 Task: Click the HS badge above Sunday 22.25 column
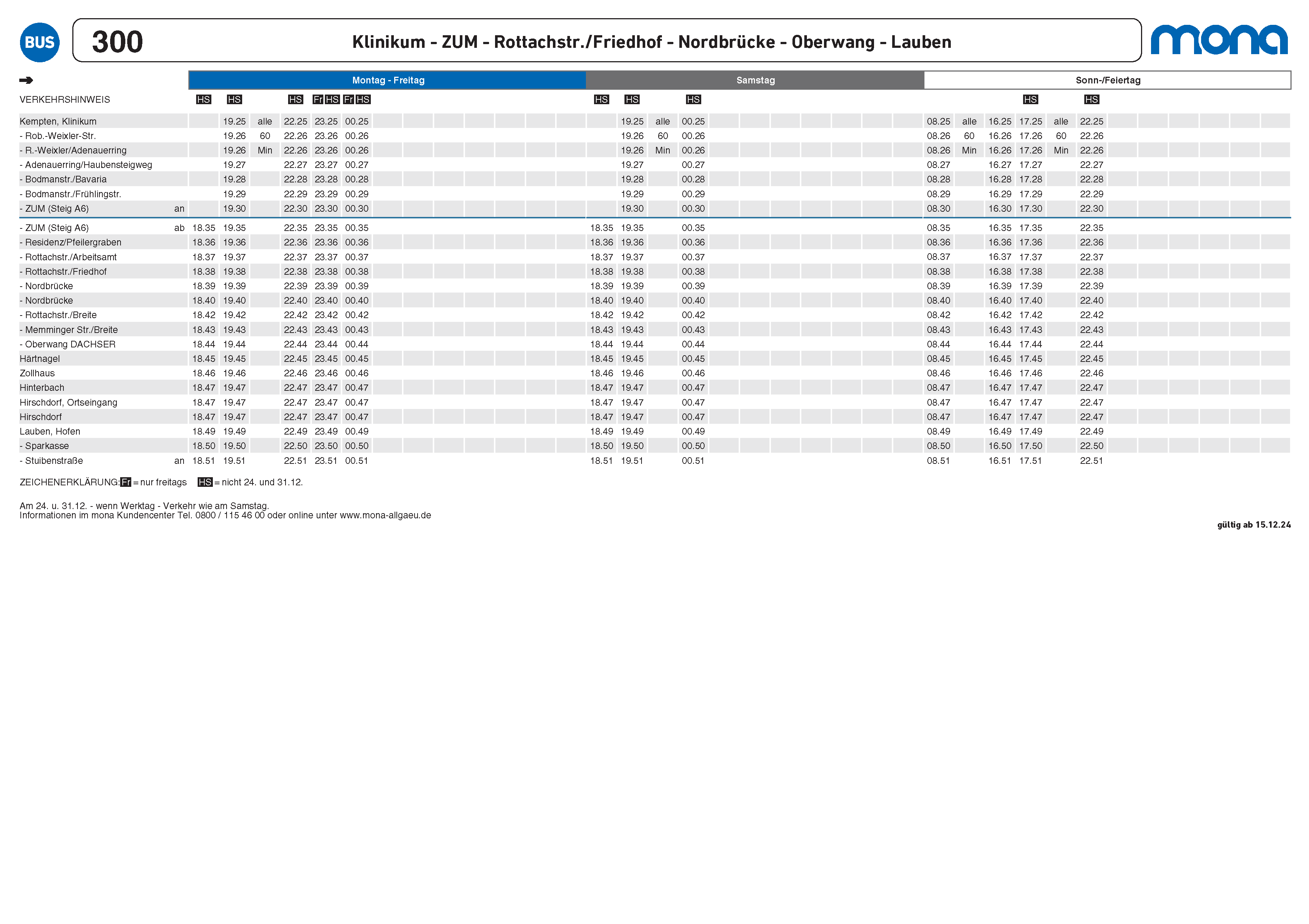(x=1091, y=99)
